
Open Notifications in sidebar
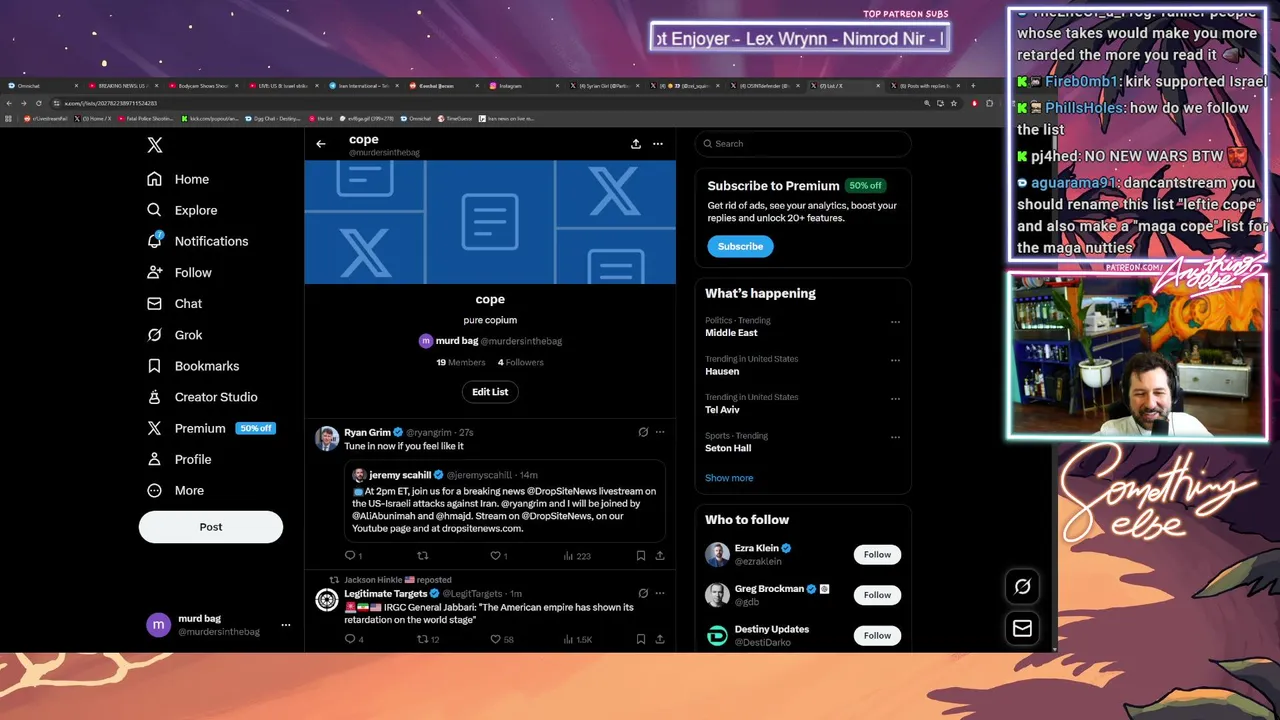click(197, 241)
